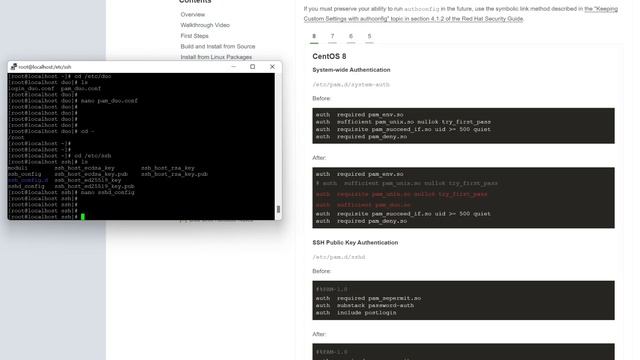Click the green terminal cursor prompt

click(83, 217)
